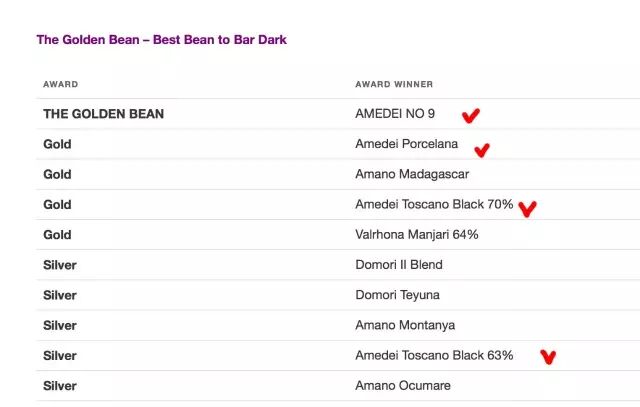
Task: Open The Golden Bean – Best Bean to Bar Dark heading
Action: (x=162, y=40)
